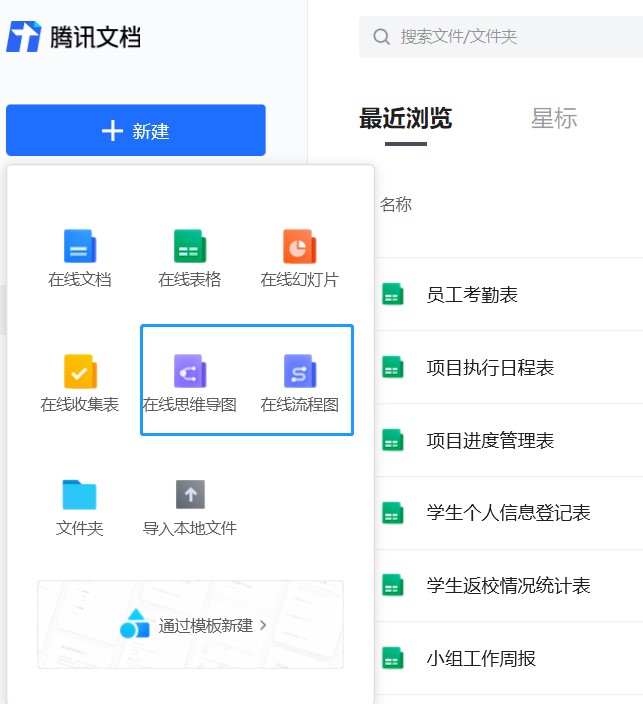
Task: Switch to the 星标 tab
Action: point(554,119)
